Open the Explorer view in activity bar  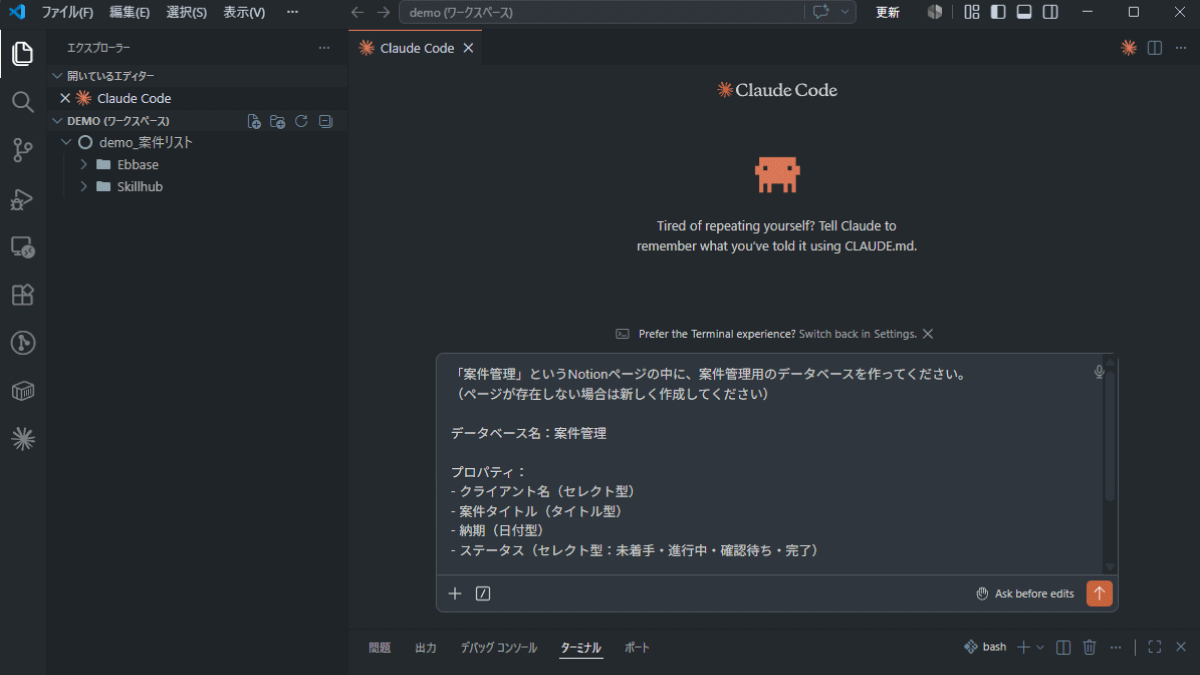(22, 54)
